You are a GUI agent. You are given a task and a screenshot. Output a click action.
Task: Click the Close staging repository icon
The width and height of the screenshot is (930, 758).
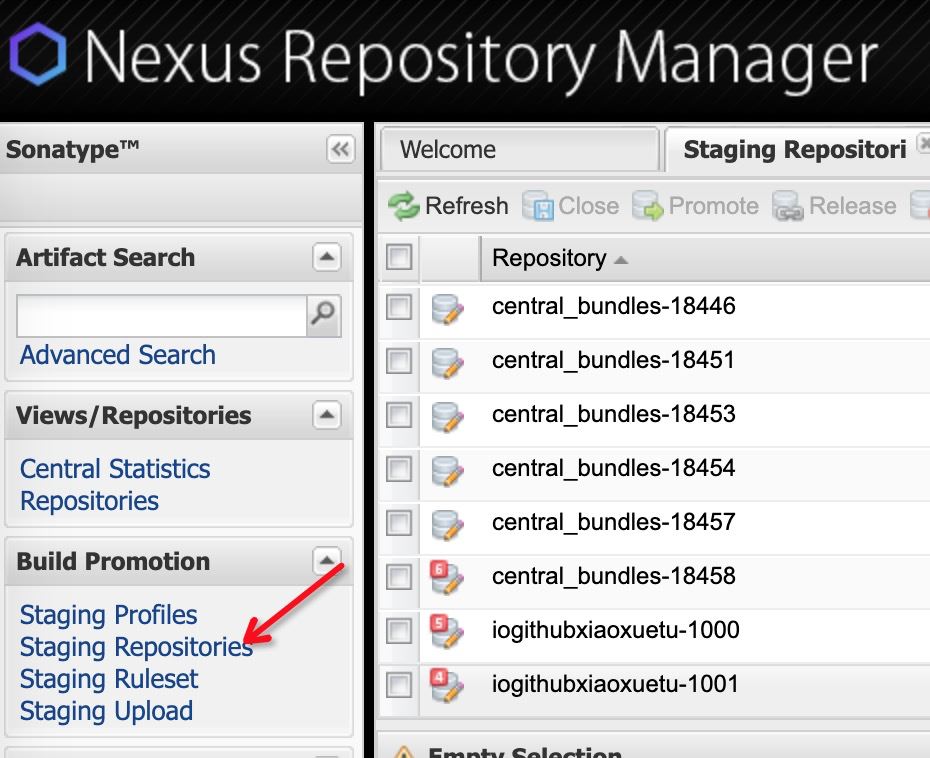537,206
